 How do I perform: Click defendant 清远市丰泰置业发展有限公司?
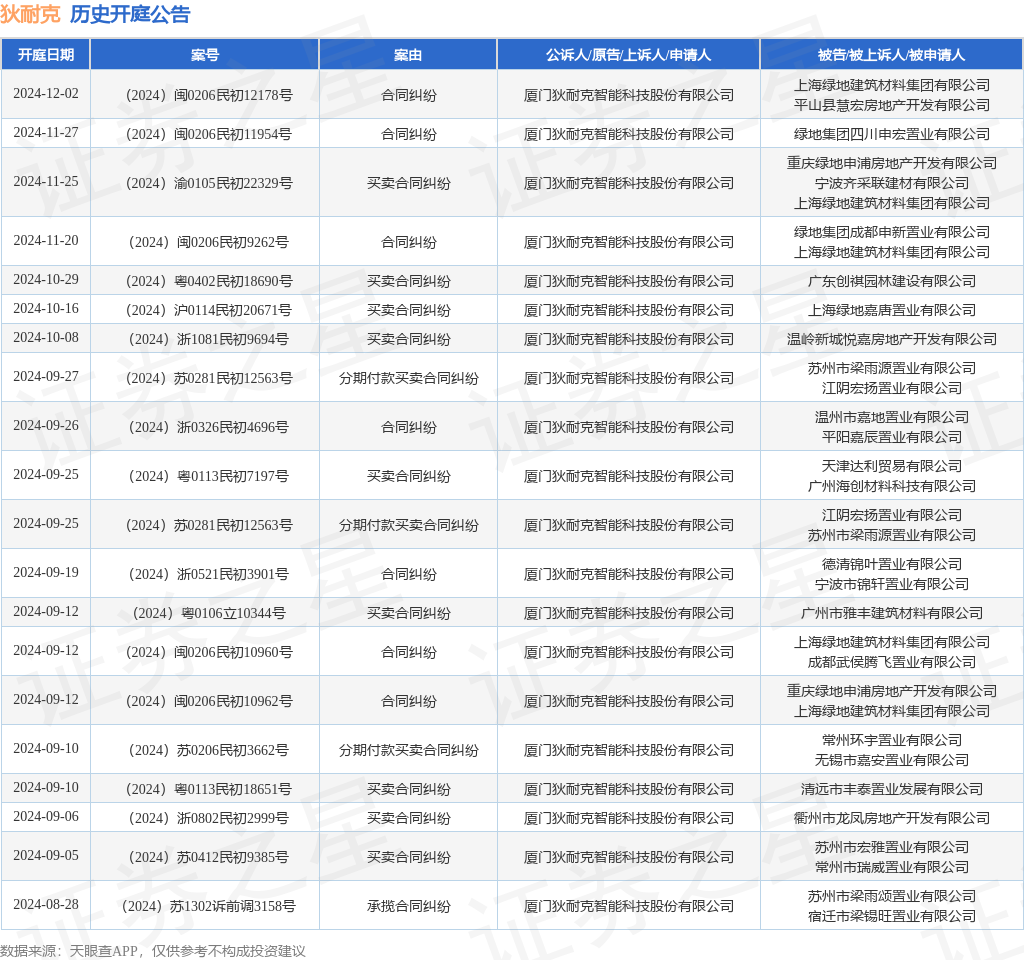coord(891,790)
